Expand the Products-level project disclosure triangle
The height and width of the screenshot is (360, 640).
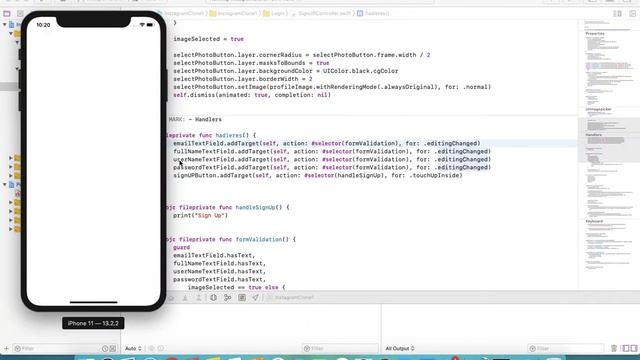pos(4,184)
